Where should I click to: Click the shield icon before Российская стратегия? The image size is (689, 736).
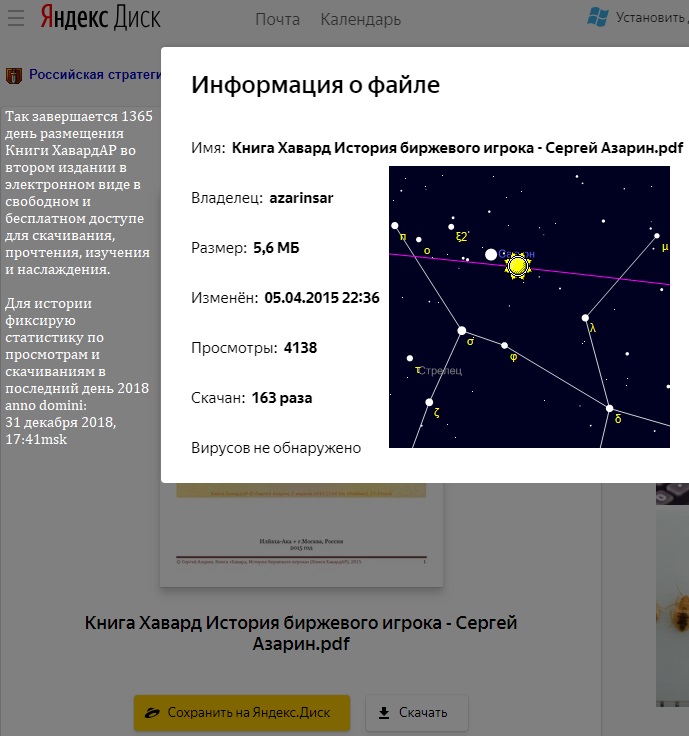14,75
